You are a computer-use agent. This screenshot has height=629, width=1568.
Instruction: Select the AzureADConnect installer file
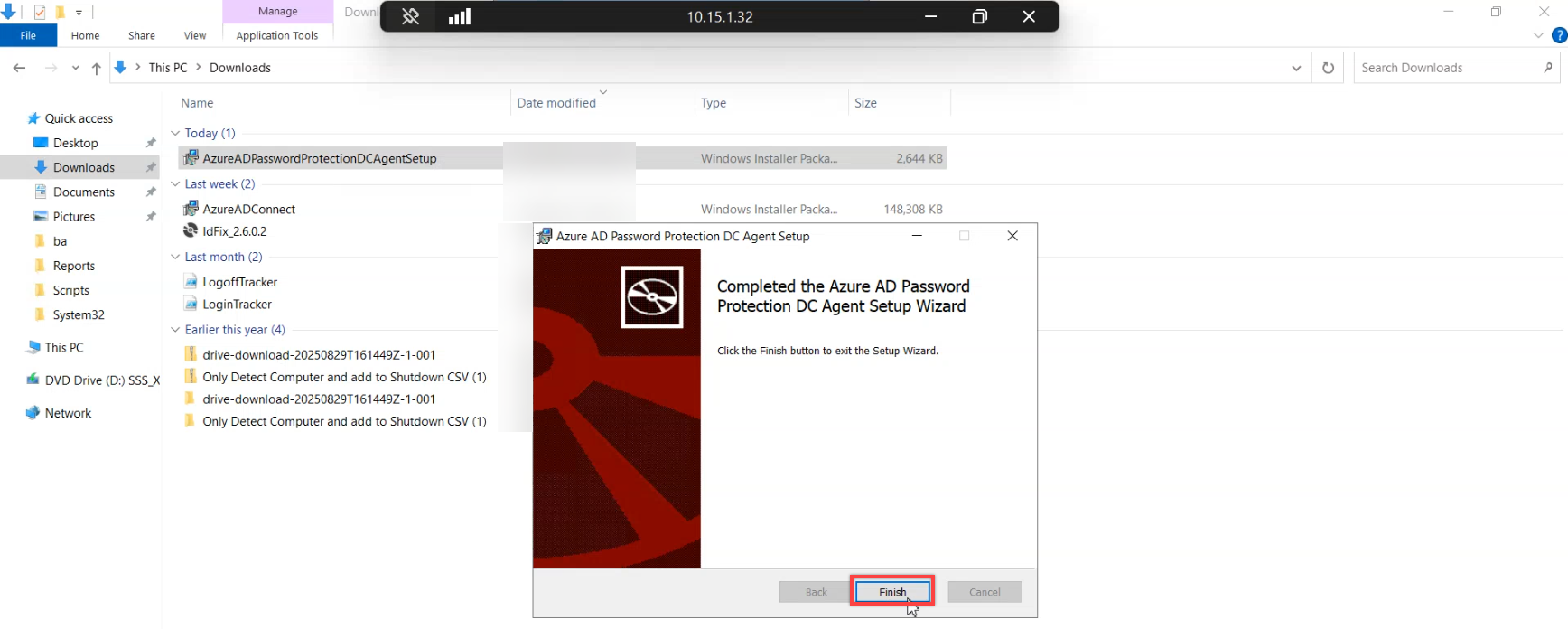248,209
